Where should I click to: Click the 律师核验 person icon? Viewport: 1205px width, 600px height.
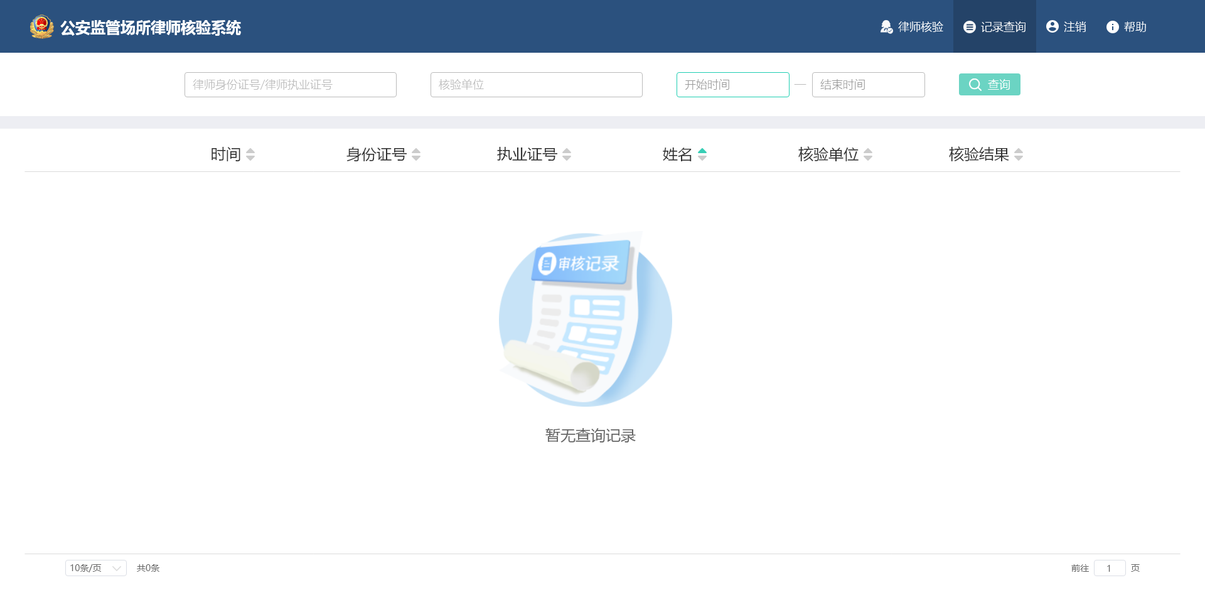click(886, 27)
